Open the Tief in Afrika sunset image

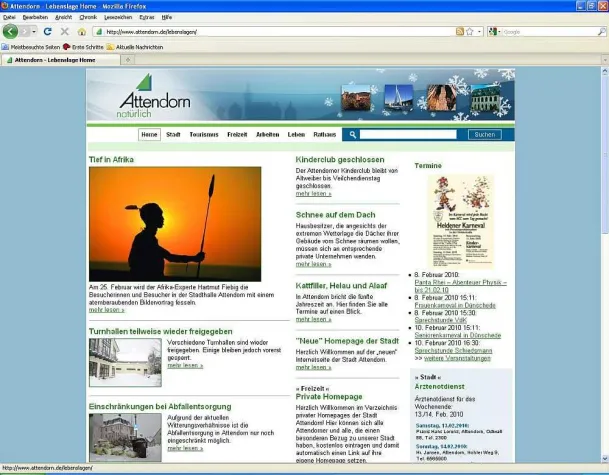[x=175, y=224]
